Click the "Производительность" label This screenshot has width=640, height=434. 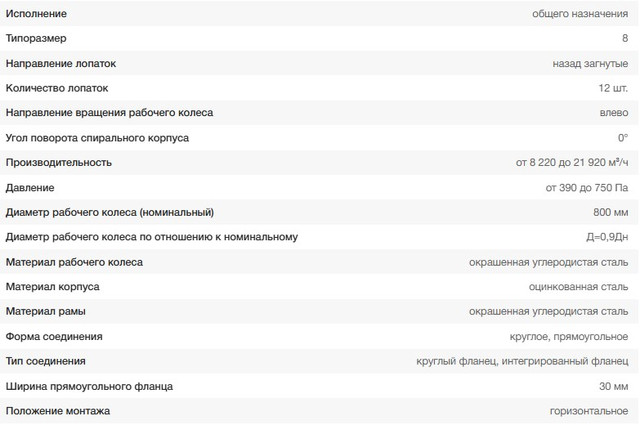(59, 162)
